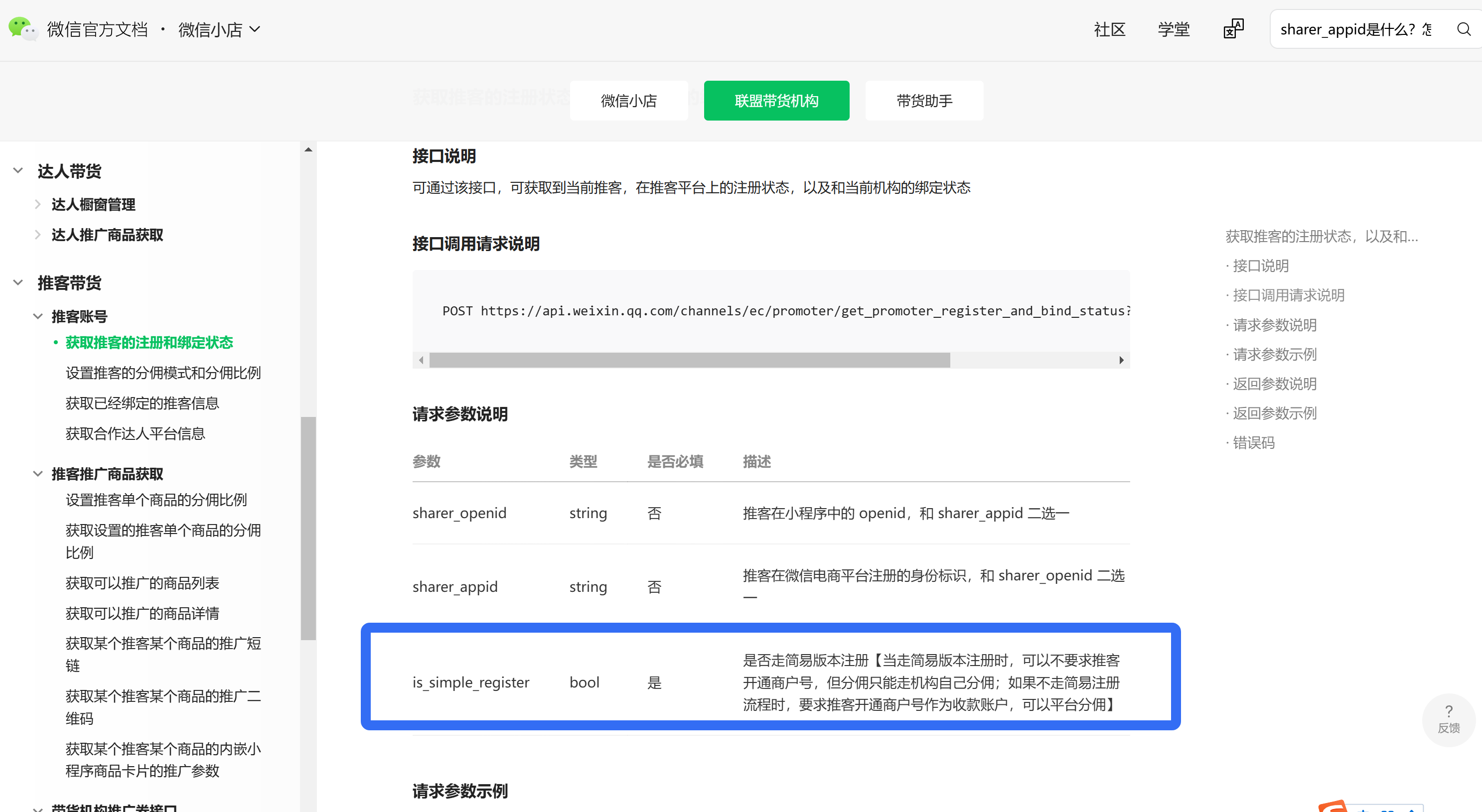The height and width of the screenshot is (812, 1482).
Task: Click the sharer_appid parameter cell
Action: click(x=454, y=586)
